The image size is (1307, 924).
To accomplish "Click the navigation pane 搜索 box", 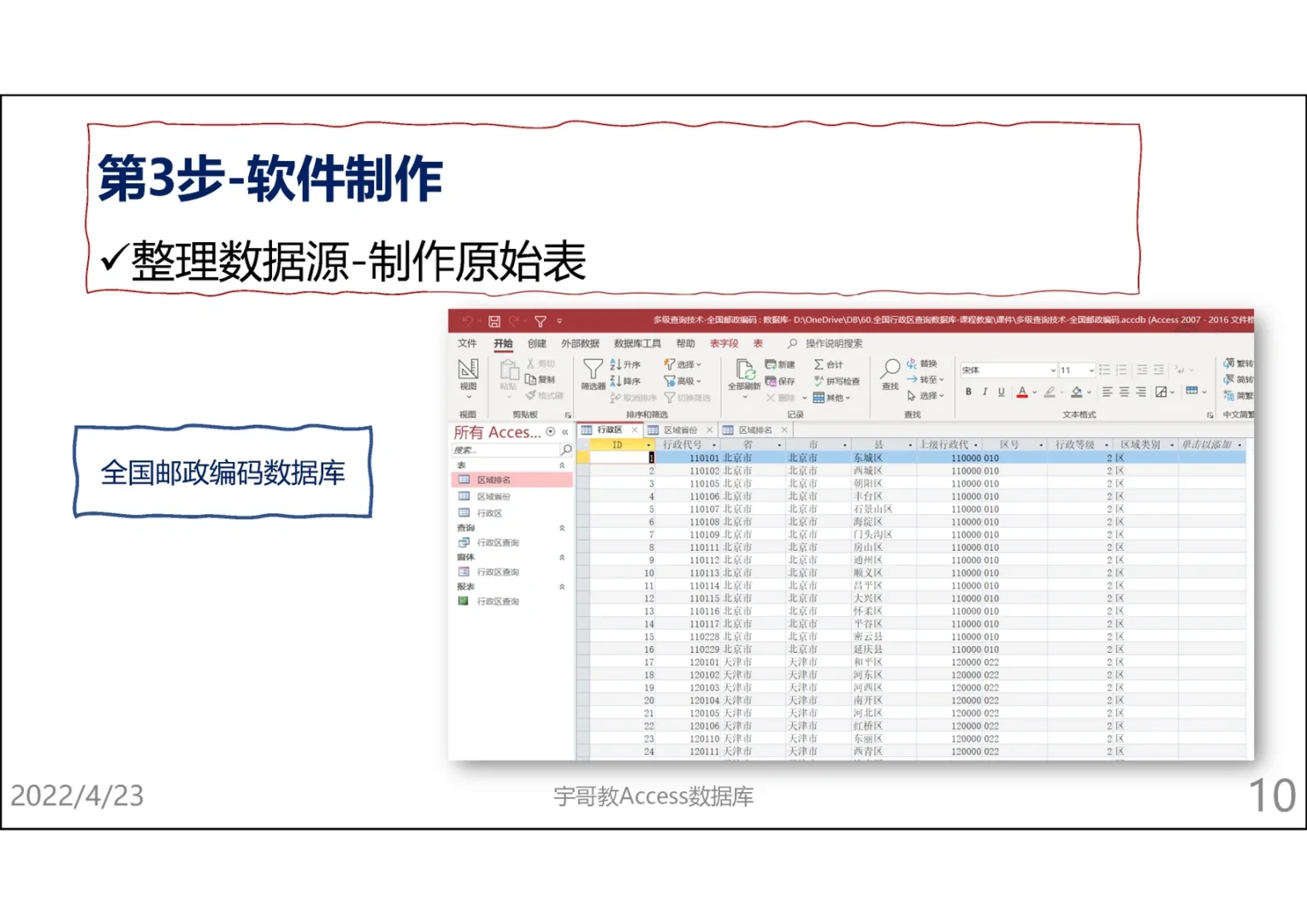I will (x=505, y=450).
